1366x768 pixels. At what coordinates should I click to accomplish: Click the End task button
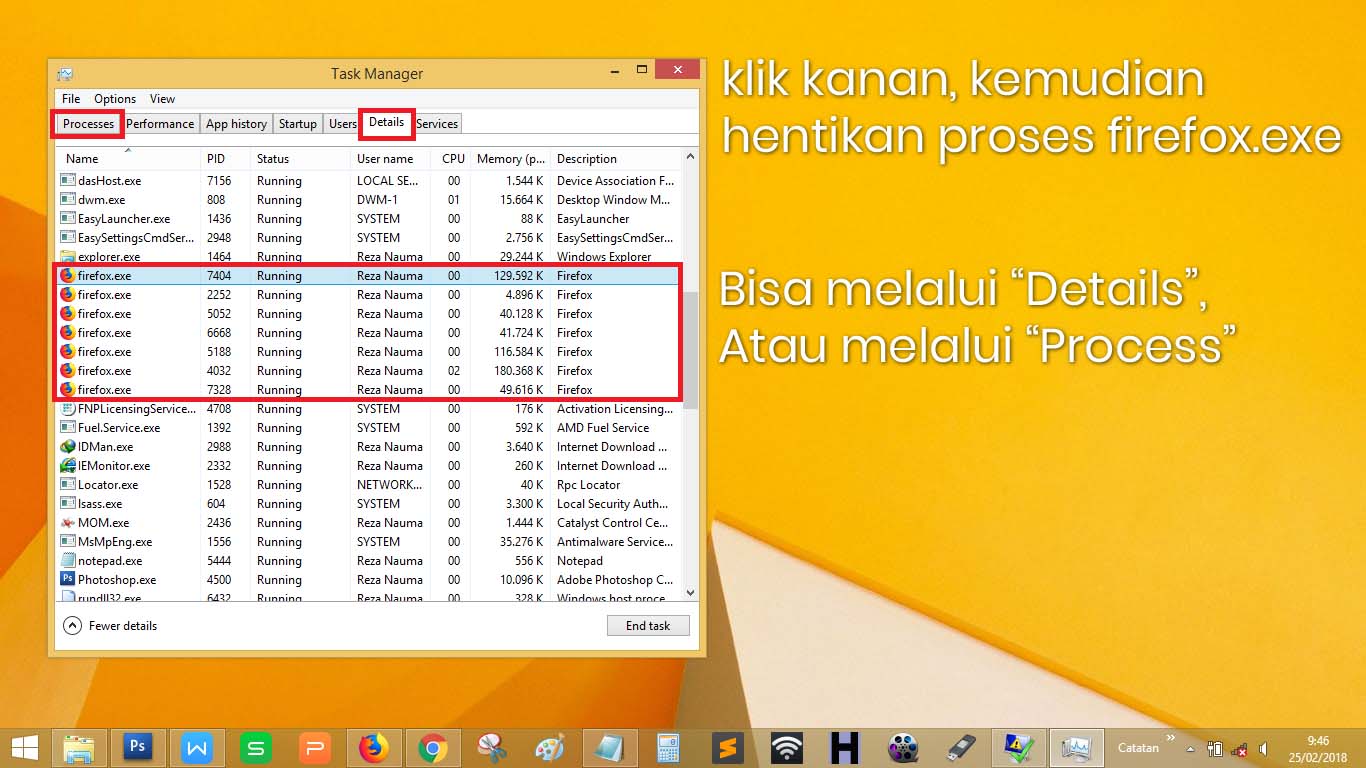(648, 625)
